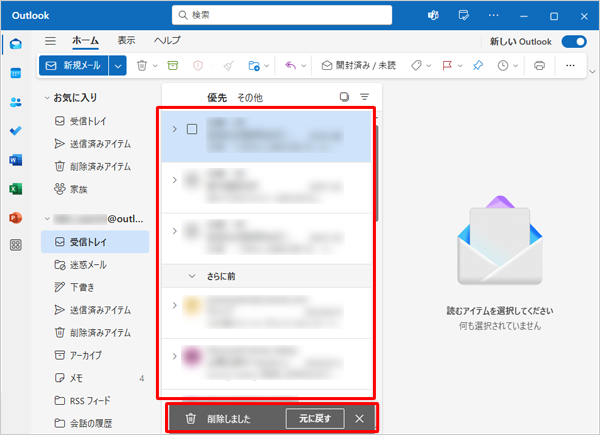Open the RSS フィード folder
Image resolution: width=600 pixels, height=435 pixels.
[95, 401]
